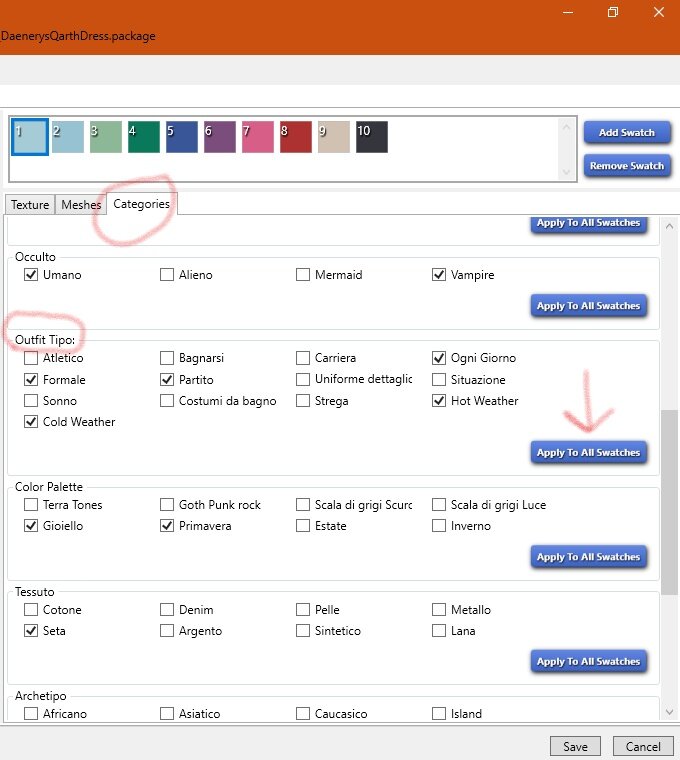Enable Atletico outfit type

31,358
